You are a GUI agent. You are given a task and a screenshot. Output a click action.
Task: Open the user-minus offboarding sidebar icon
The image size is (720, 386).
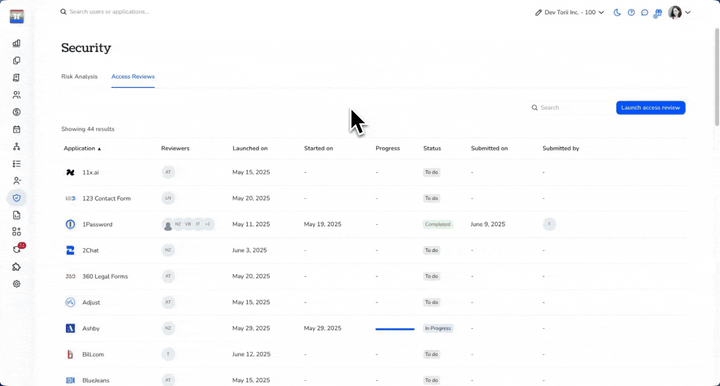[x=17, y=181]
